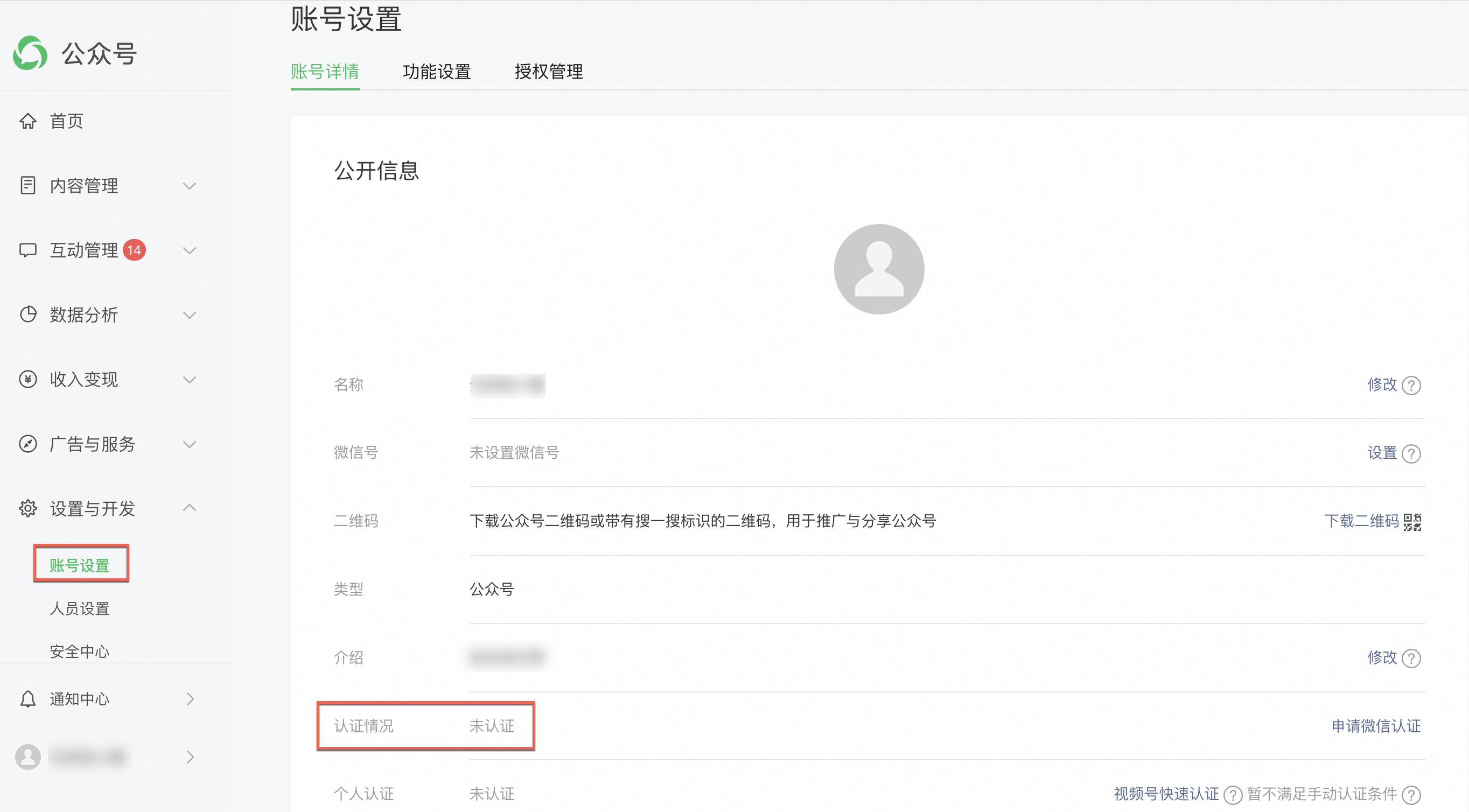
Task: Click help icon after 视频号快速认证
Action: tap(1233, 794)
